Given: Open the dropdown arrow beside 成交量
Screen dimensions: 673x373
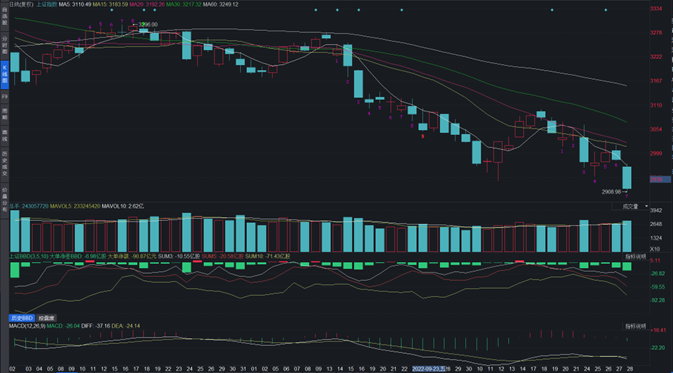Looking at the screenshot, I should click(x=646, y=206).
